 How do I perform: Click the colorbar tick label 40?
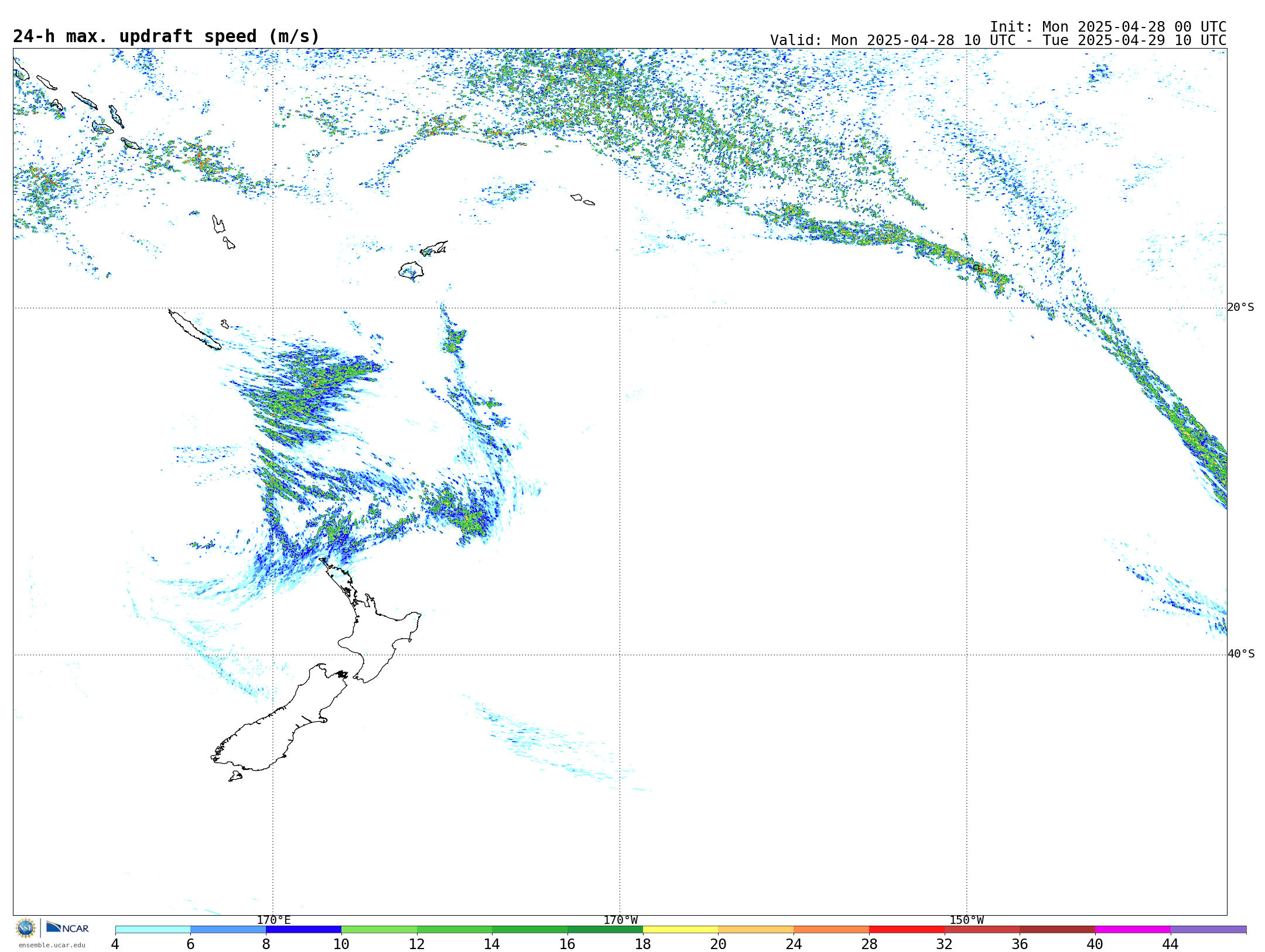click(1095, 944)
